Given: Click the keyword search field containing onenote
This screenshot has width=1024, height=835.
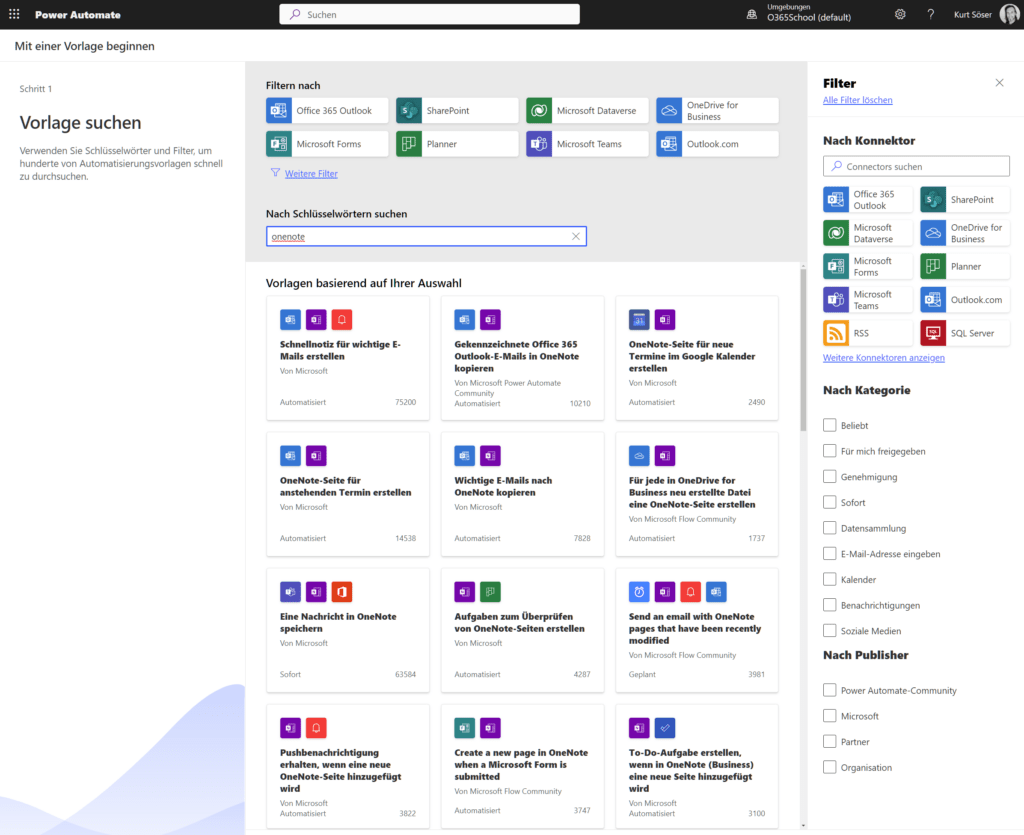Looking at the screenshot, I should tap(426, 236).
